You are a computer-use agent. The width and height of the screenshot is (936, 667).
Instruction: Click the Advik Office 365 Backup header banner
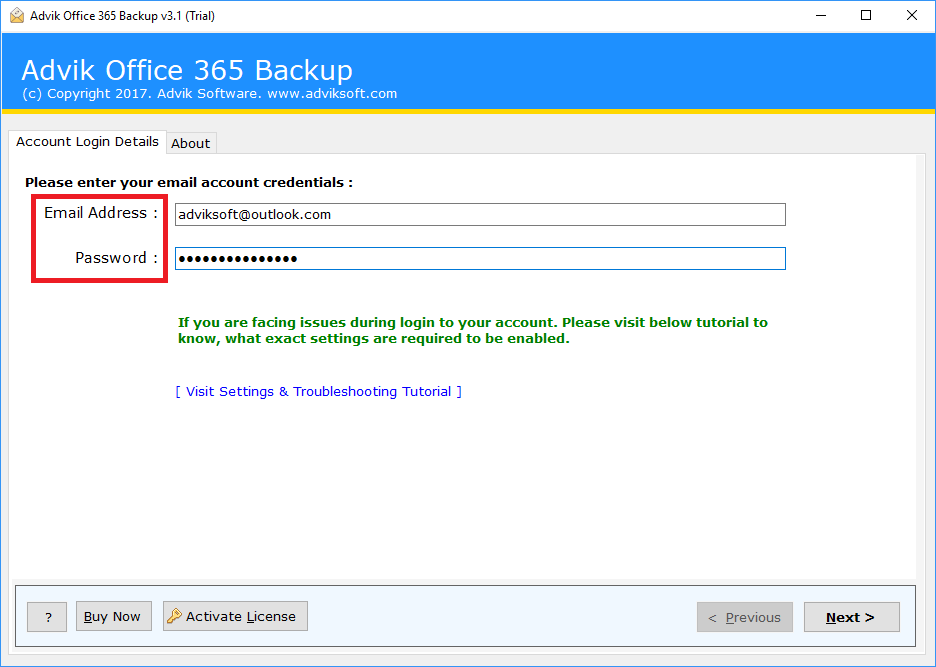point(186,70)
